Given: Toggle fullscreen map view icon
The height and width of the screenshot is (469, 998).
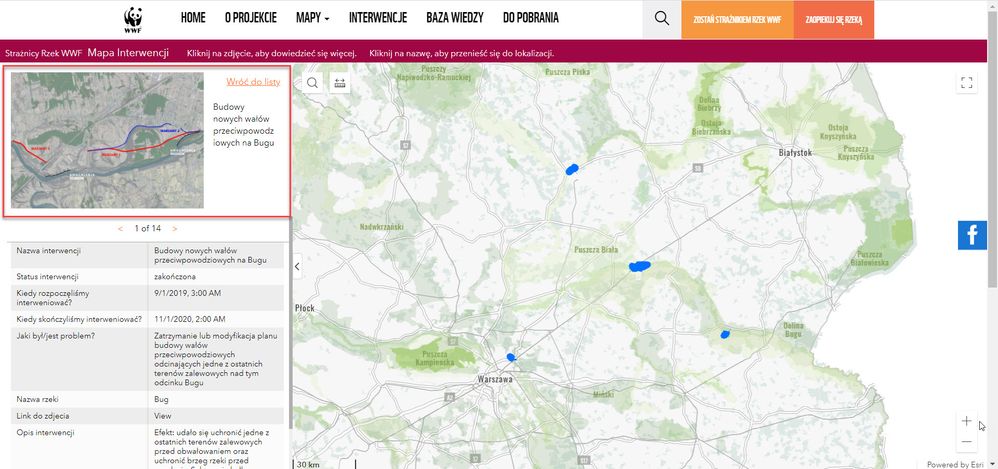Looking at the screenshot, I should [967, 83].
